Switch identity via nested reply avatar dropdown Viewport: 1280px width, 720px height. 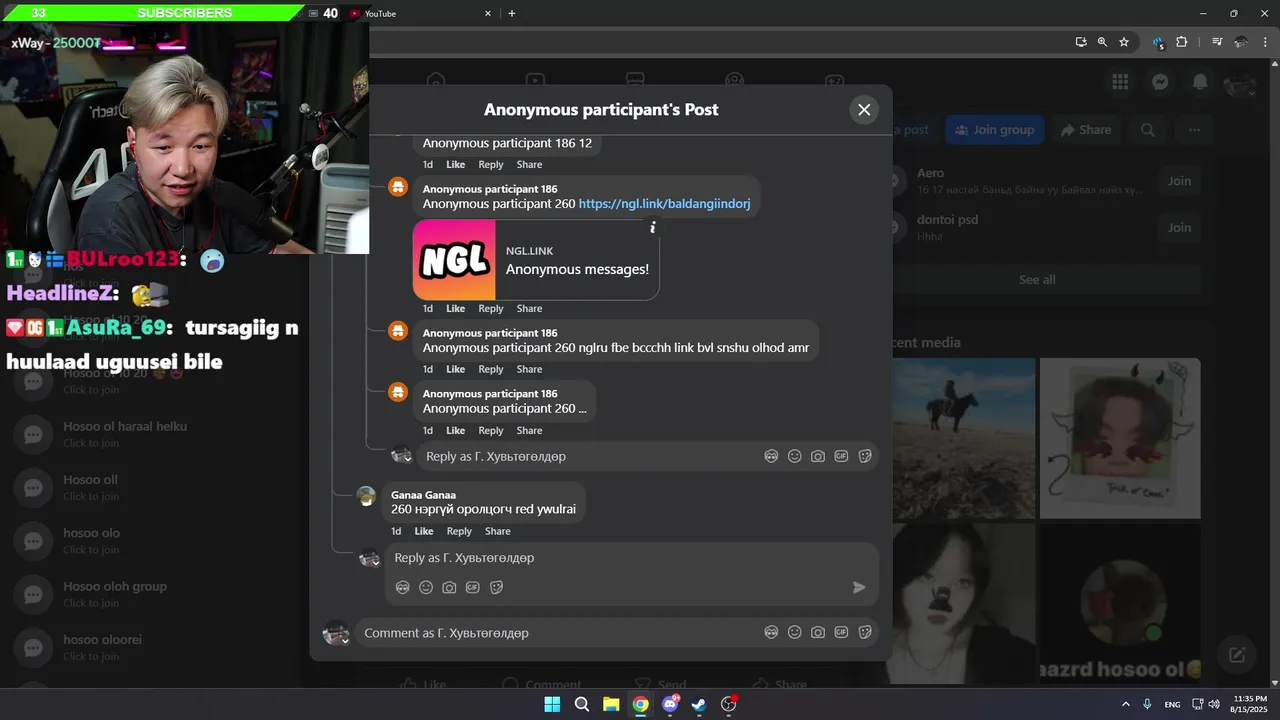(x=401, y=456)
